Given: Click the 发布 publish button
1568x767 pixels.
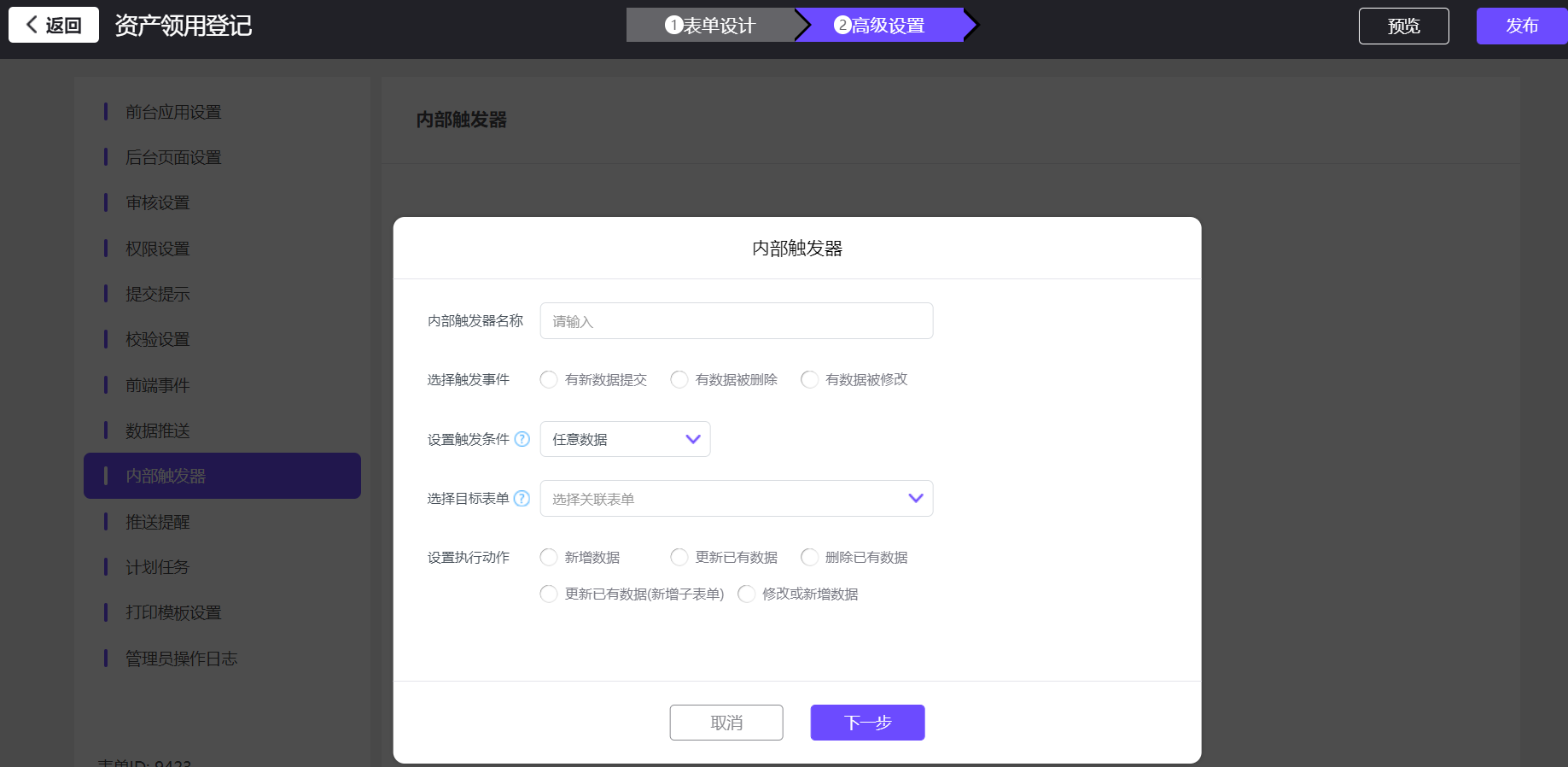Looking at the screenshot, I should pos(1522,26).
